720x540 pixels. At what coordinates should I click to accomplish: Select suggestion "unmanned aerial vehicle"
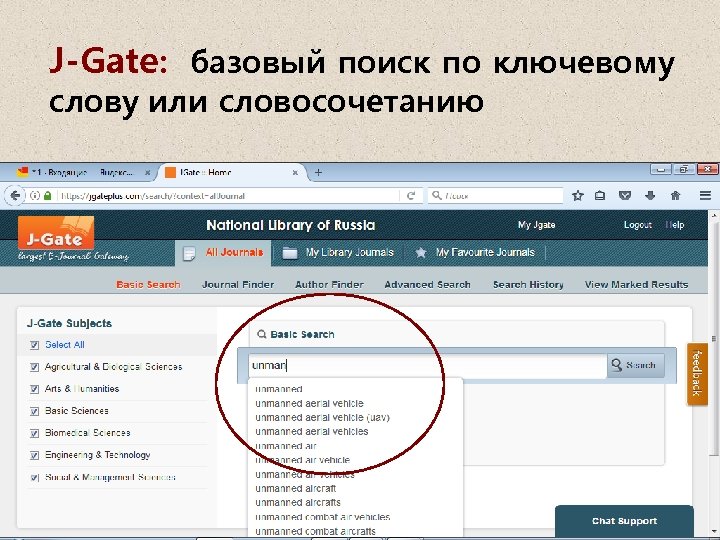[309, 403]
